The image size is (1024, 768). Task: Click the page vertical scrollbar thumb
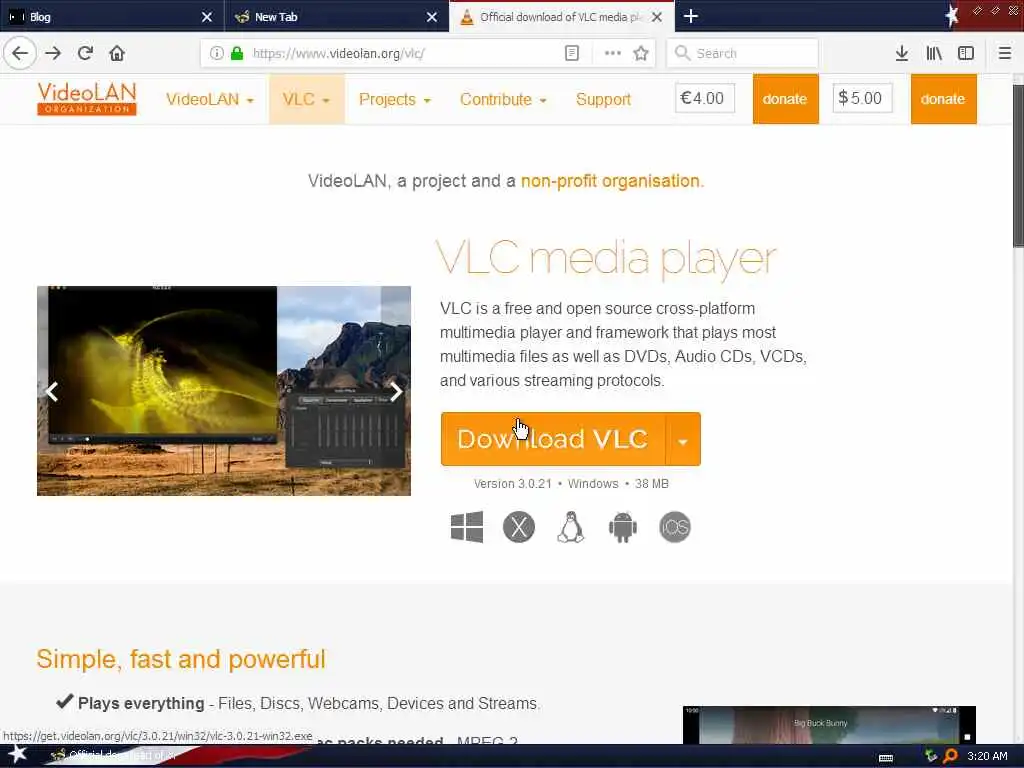click(1017, 167)
